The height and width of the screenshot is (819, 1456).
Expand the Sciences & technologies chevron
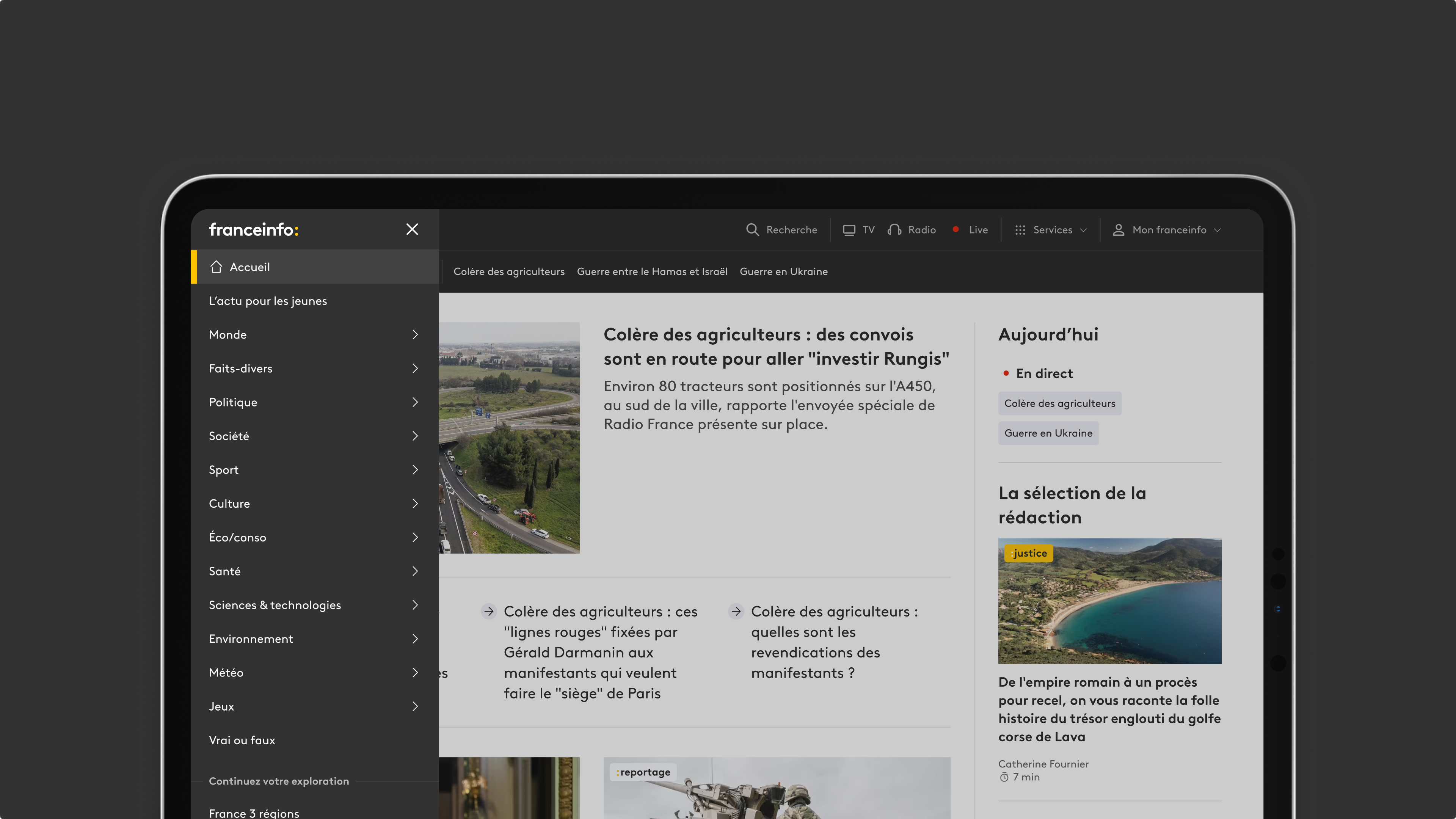pos(415,605)
